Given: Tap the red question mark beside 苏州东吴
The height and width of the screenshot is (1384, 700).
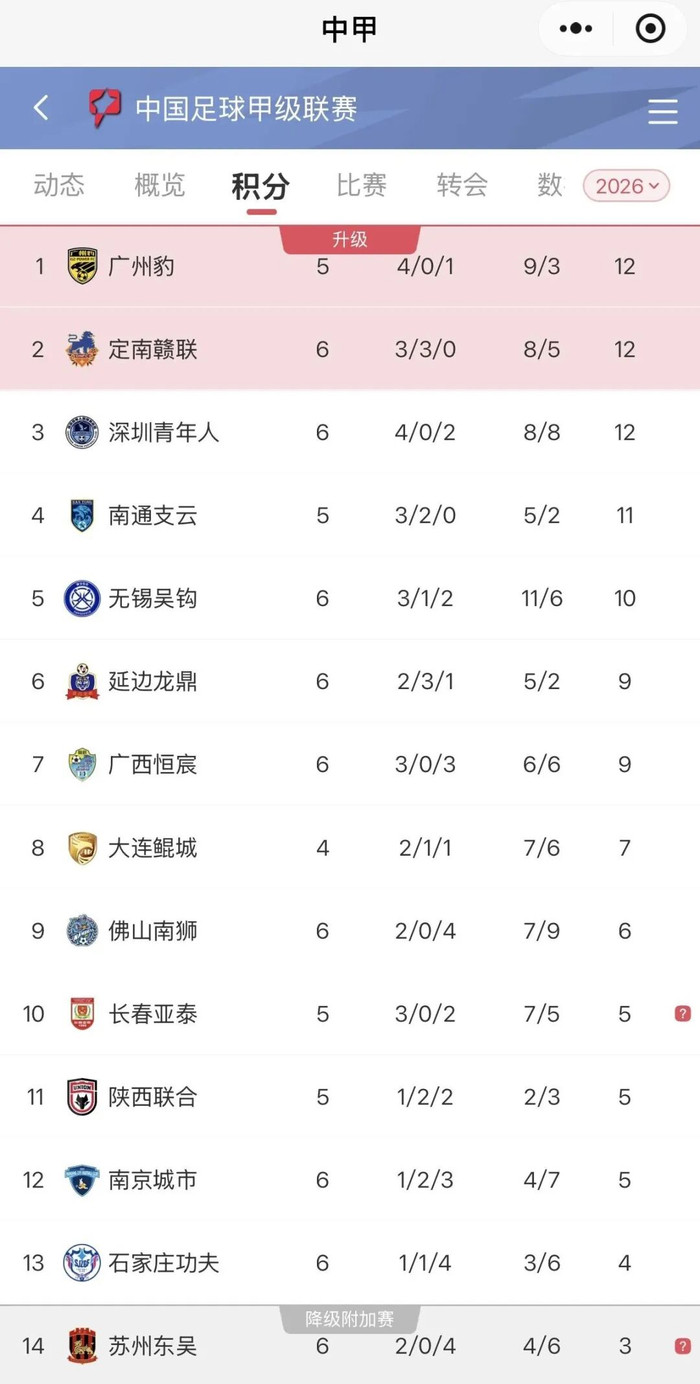Looking at the screenshot, I should (682, 1346).
